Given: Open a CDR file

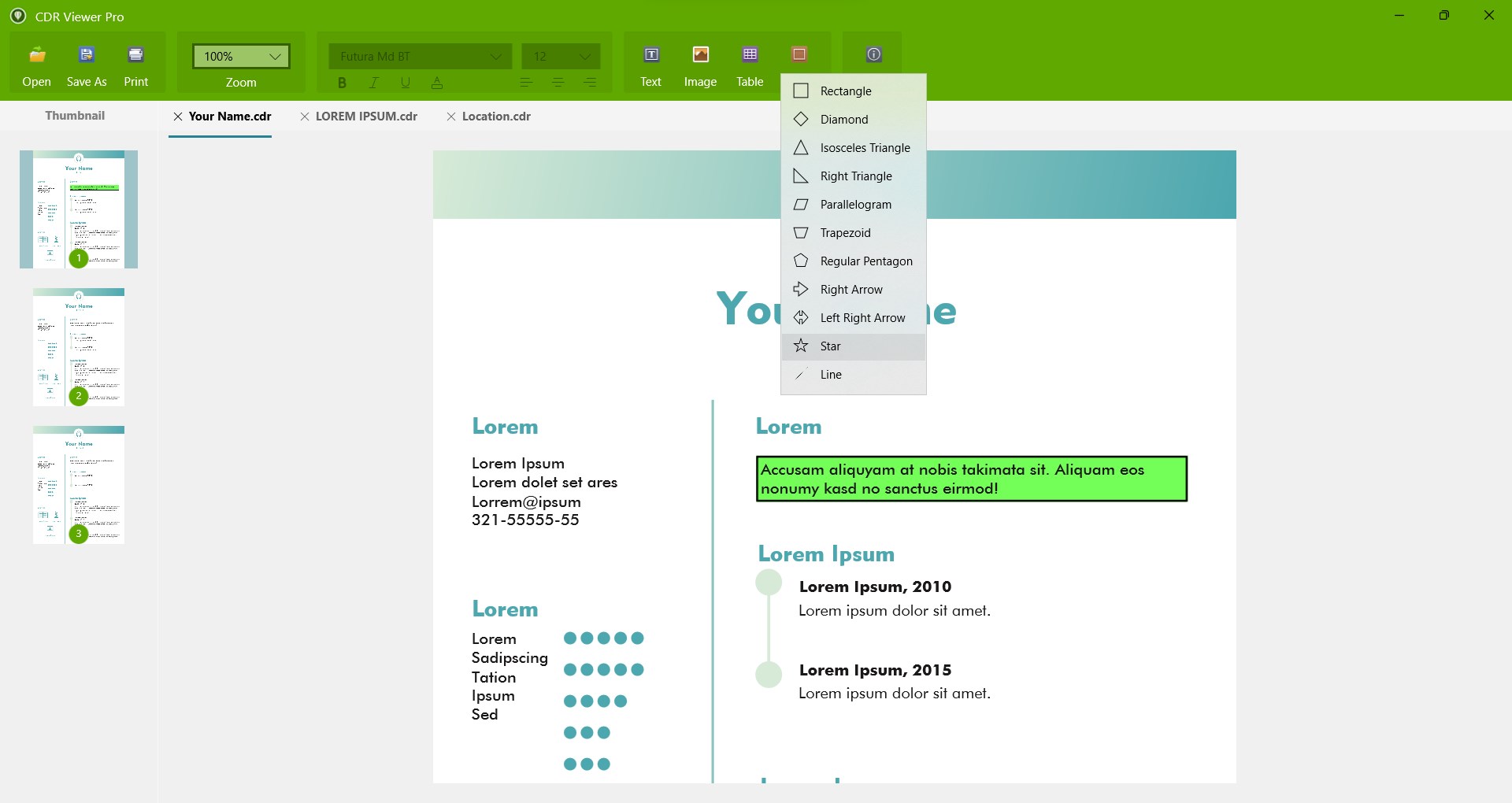Looking at the screenshot, I should (x=36, y=65).
